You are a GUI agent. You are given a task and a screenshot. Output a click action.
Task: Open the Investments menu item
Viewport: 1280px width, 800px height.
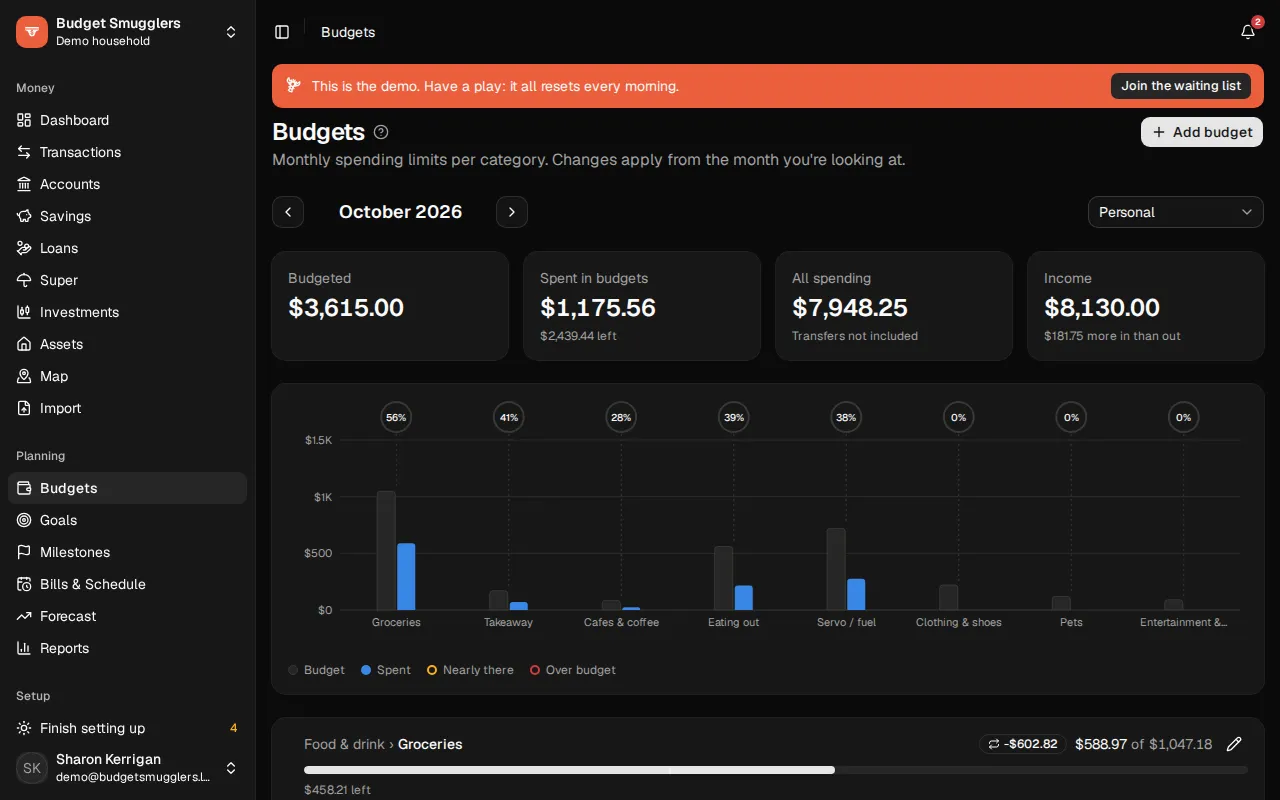[127, 312]
